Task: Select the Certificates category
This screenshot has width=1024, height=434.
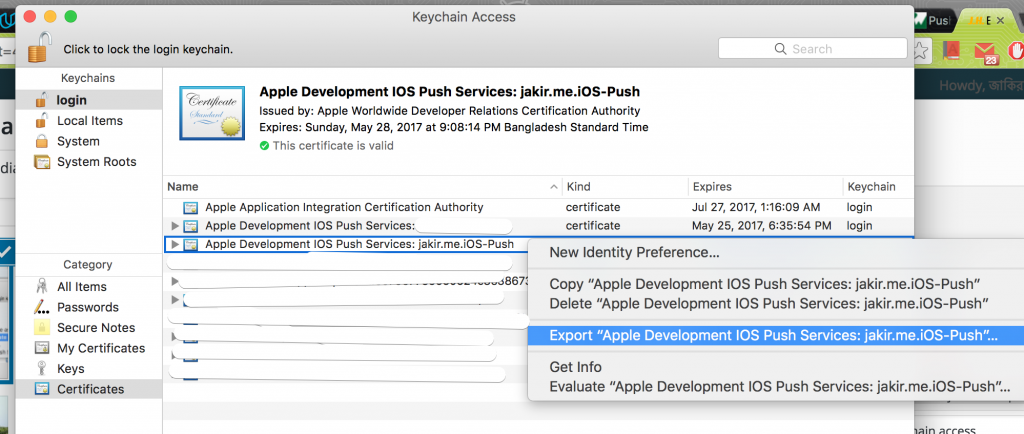Action: click(x=90, y=389)
